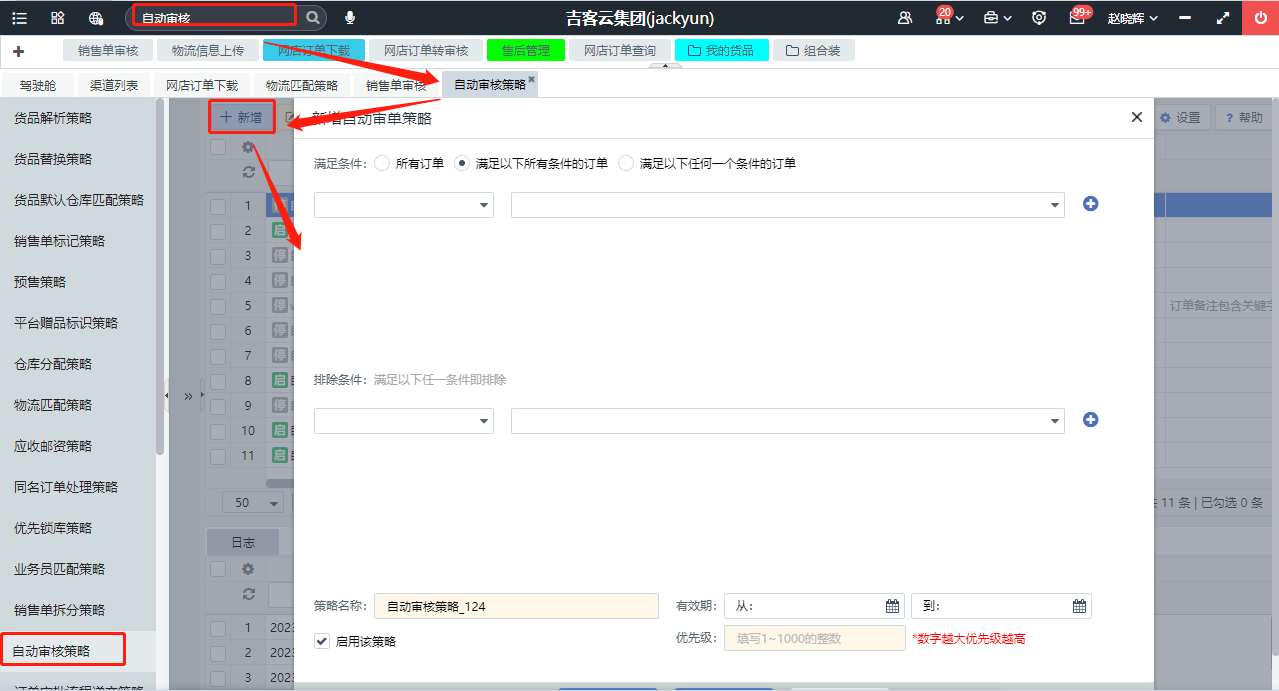Viewport: 1279px width, 691px height.
Task: Check the checkbox for strategy row 10
Action: tap(218, 431)
